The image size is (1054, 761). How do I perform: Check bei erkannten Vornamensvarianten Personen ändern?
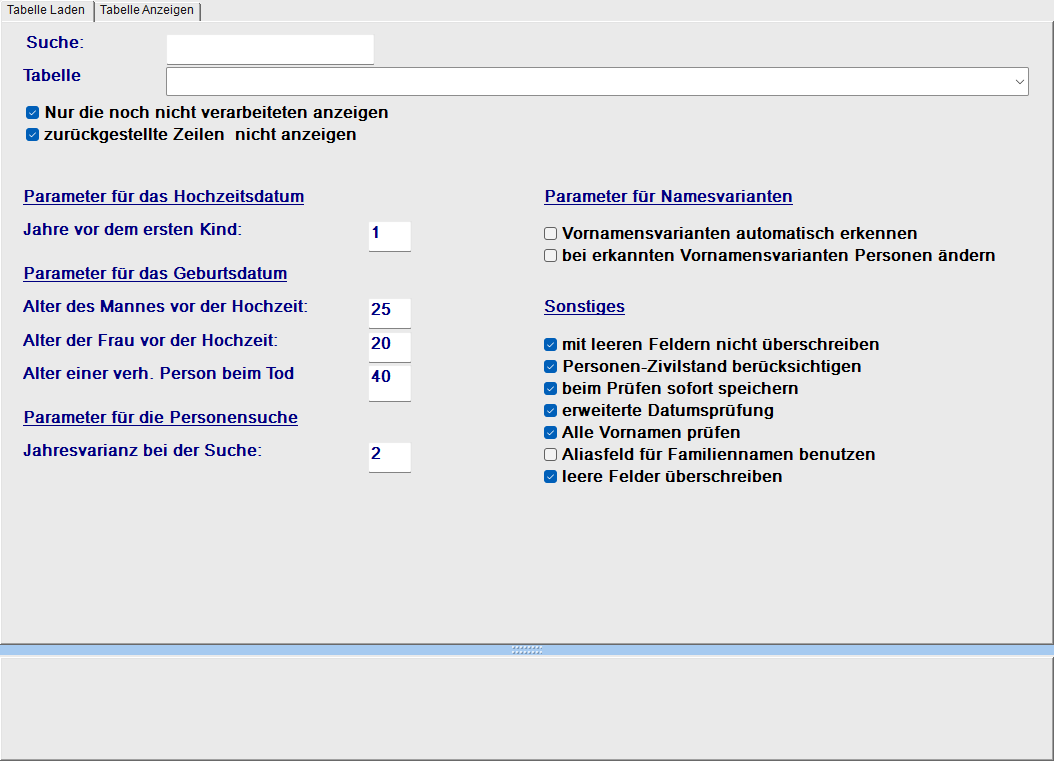(550, 255)
